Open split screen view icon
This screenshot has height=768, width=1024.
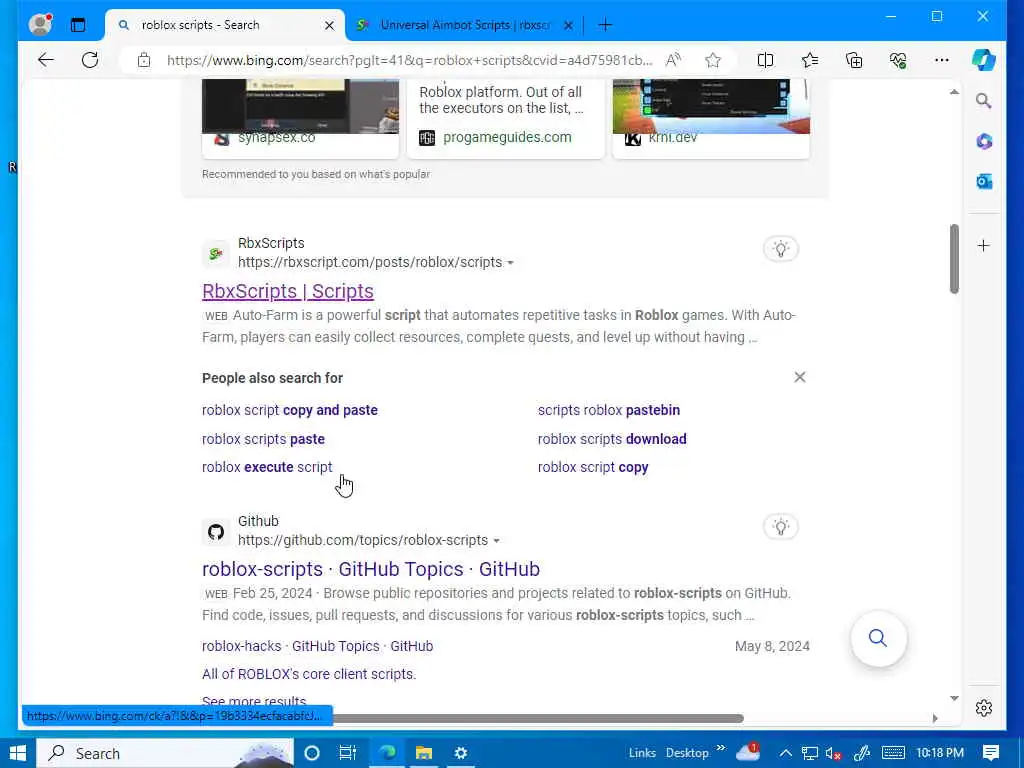[x=765, y=60]
